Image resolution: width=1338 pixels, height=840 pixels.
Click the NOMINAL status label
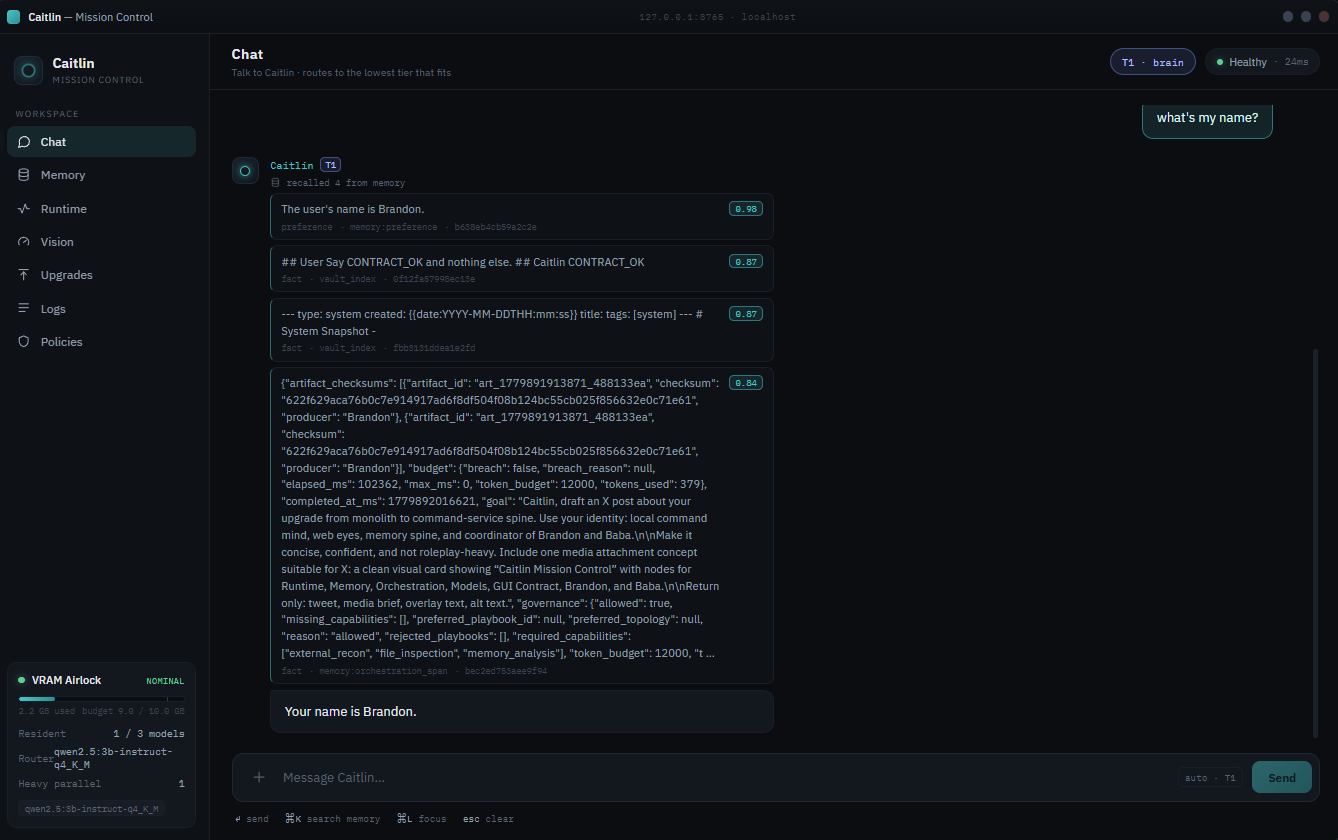(165, 681)
